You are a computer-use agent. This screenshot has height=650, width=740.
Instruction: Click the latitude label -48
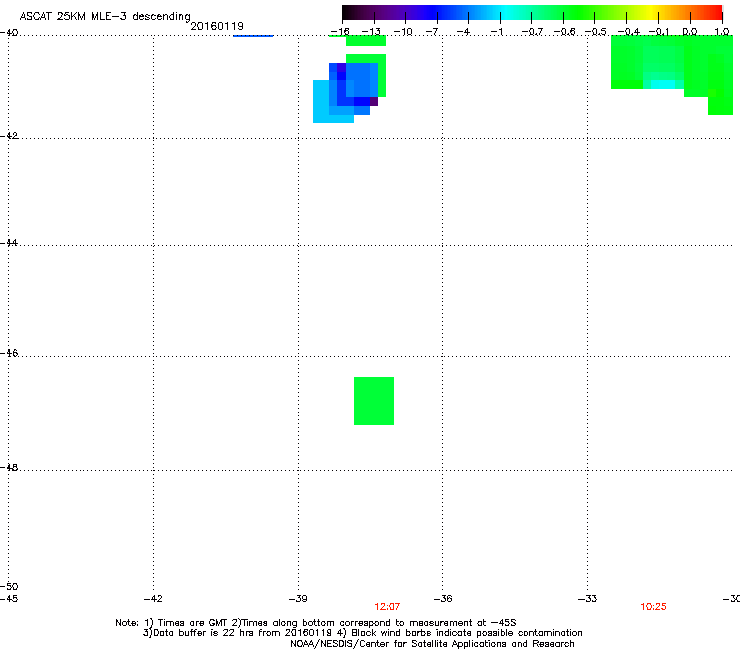(9, 467)
